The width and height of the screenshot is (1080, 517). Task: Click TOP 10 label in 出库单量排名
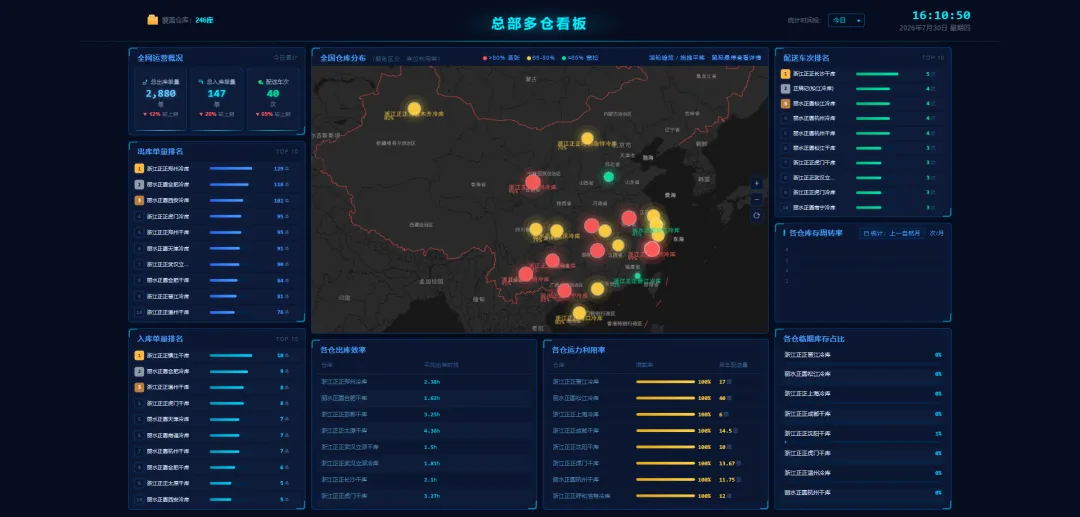[287, 151]
